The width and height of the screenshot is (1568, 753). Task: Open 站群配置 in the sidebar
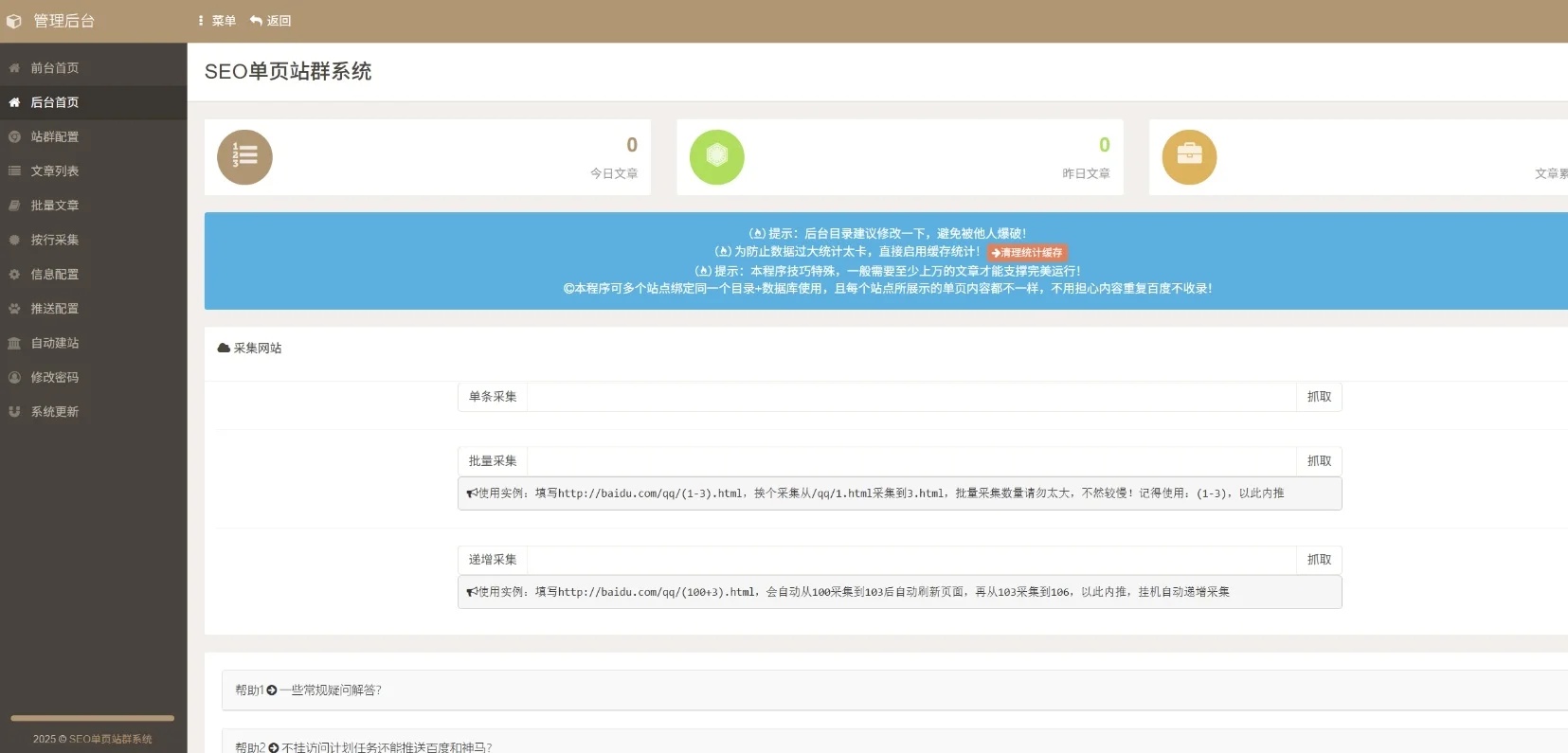[55, 137]
